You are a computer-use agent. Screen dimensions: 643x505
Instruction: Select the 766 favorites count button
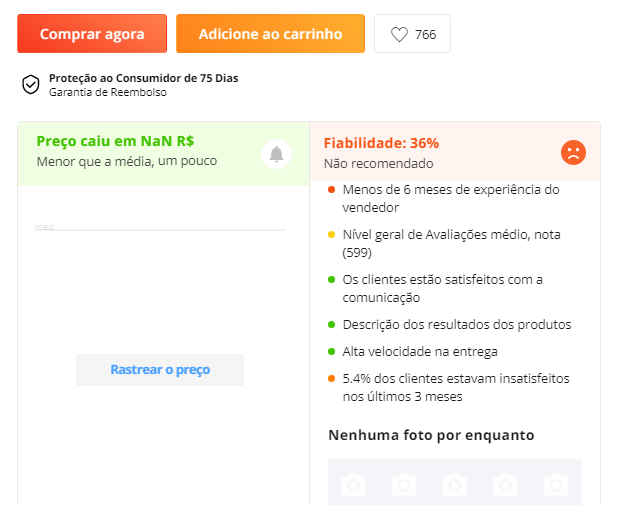click(x=412, y=34)
